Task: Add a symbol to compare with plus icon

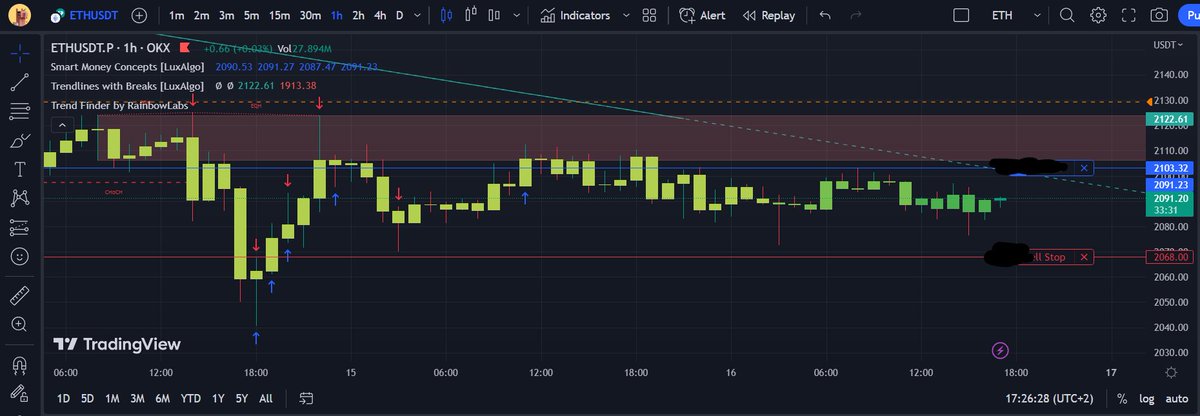Action: tap(139, 16)
